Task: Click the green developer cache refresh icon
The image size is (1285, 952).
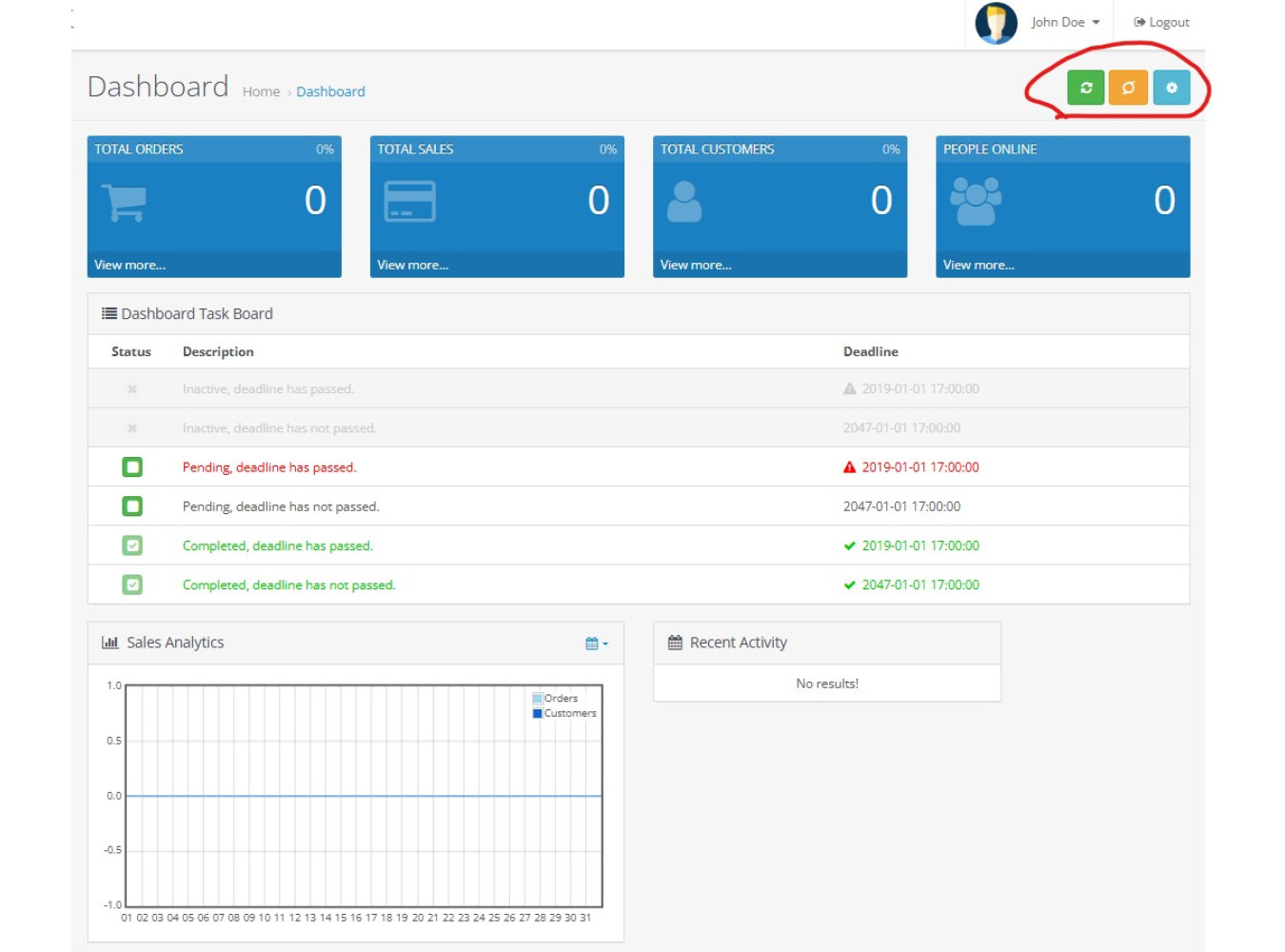Action: 1086,87
